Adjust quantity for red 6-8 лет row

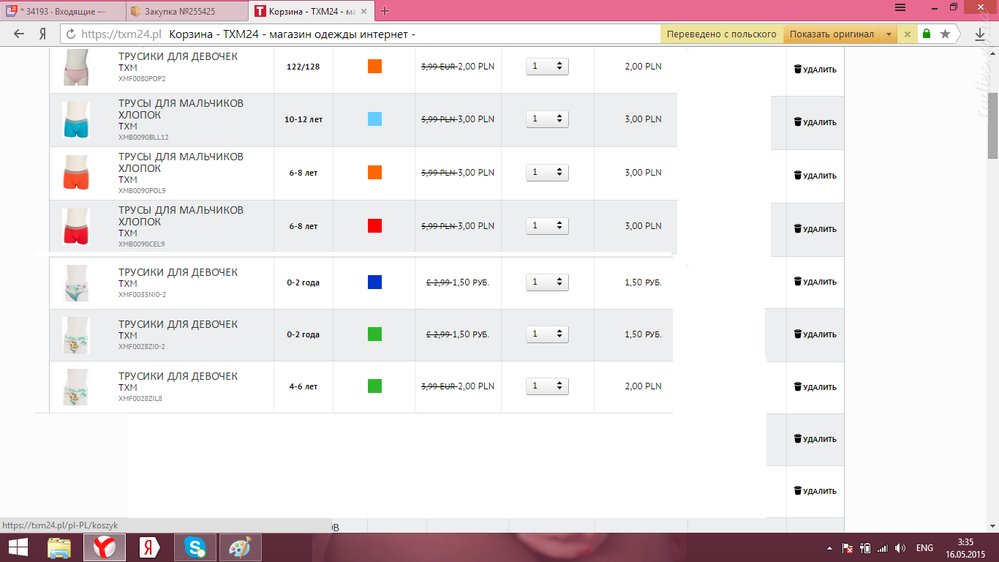tap(547, 226)
